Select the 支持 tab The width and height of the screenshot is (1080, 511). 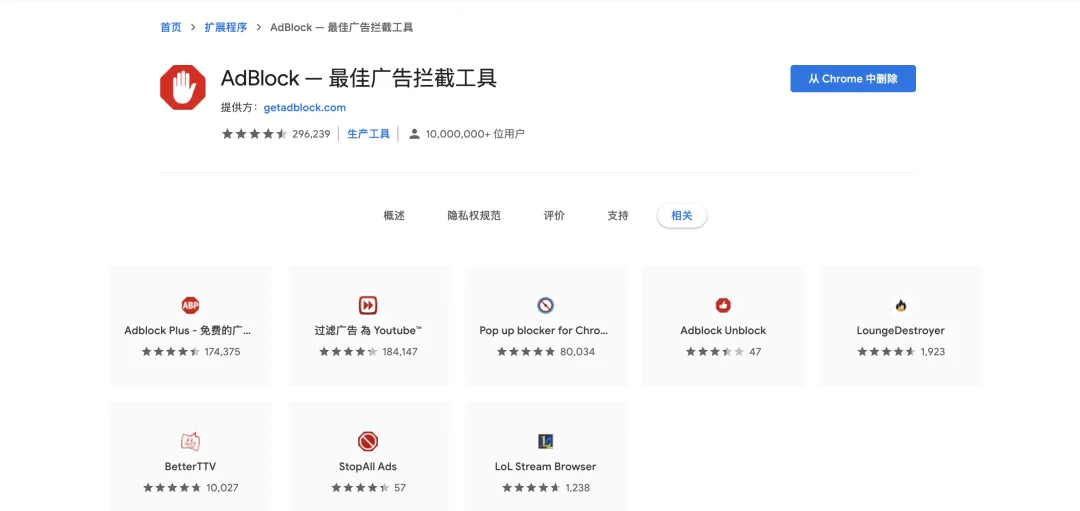(x=618, y=216)
